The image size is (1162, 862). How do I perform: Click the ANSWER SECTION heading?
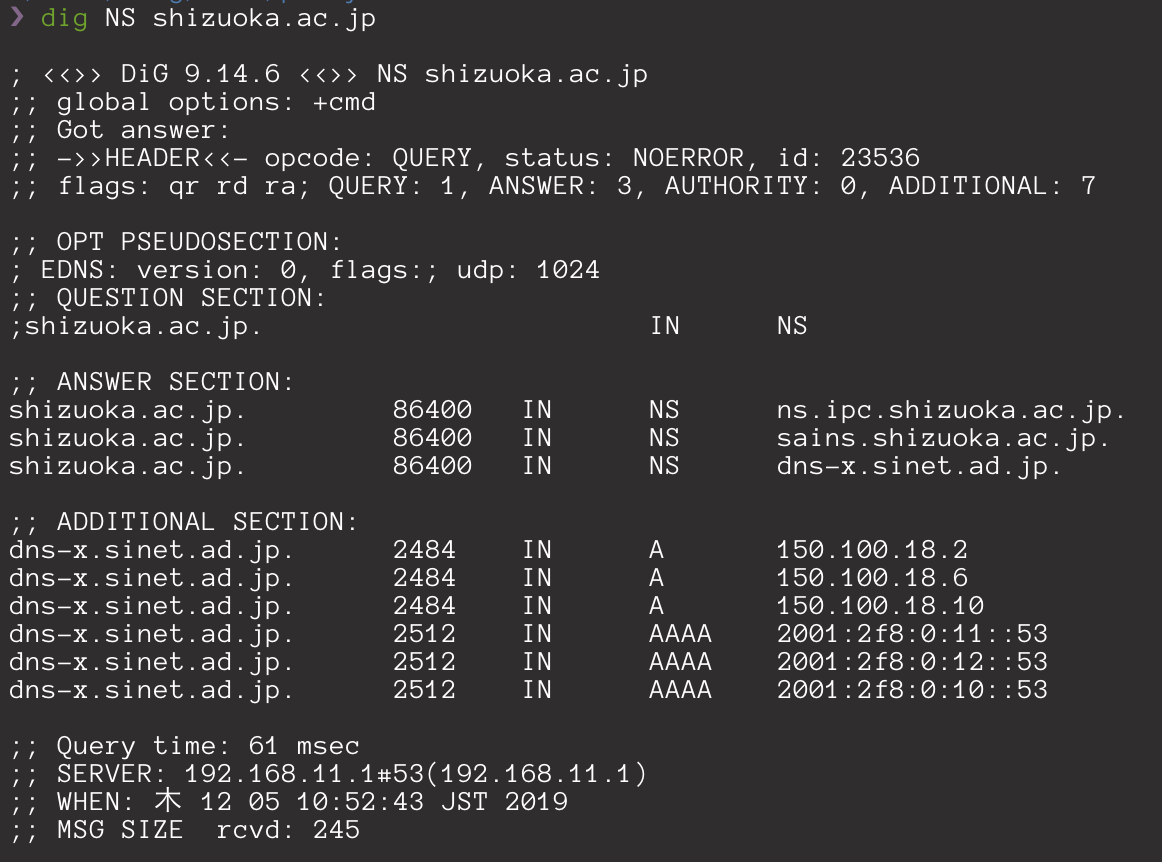tap(175, 382)
